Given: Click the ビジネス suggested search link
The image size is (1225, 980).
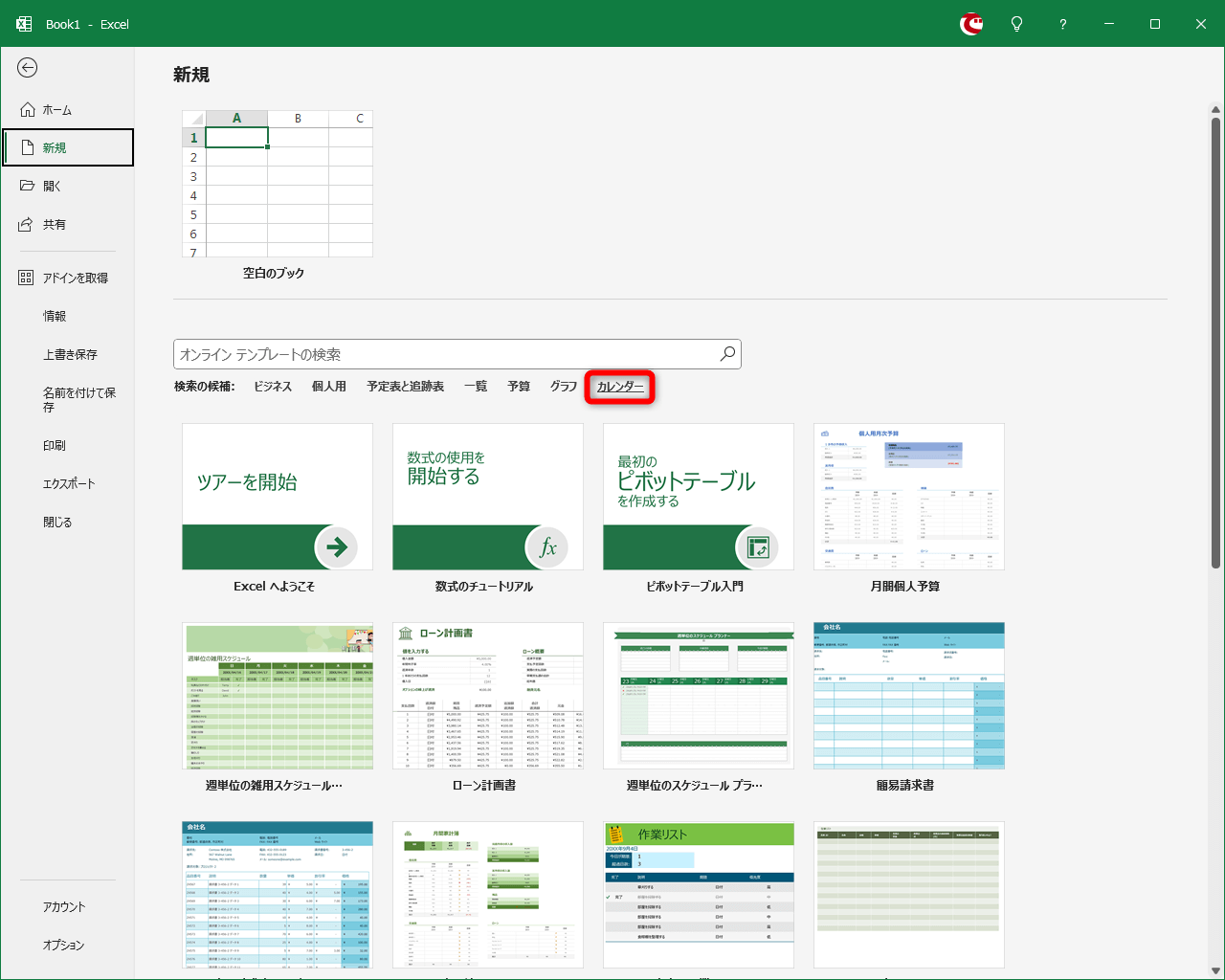Looking at the screenshot, I should pyautogui.click(x=273, y=387).
